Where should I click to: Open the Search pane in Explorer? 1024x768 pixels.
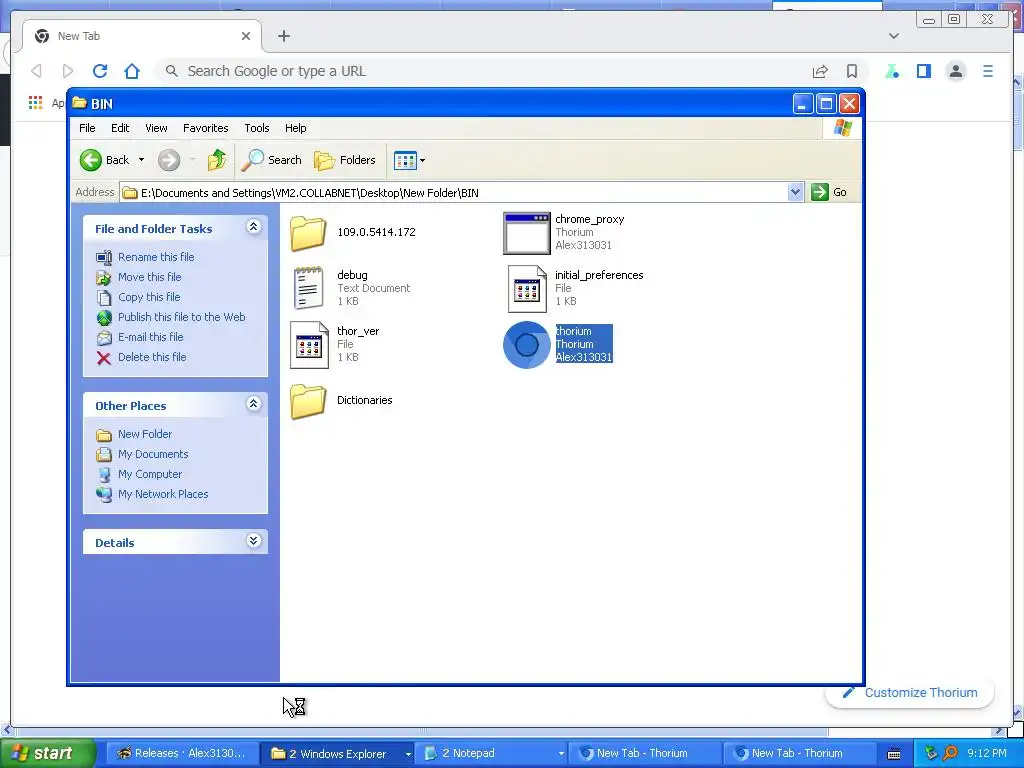[x=271, y=160]
